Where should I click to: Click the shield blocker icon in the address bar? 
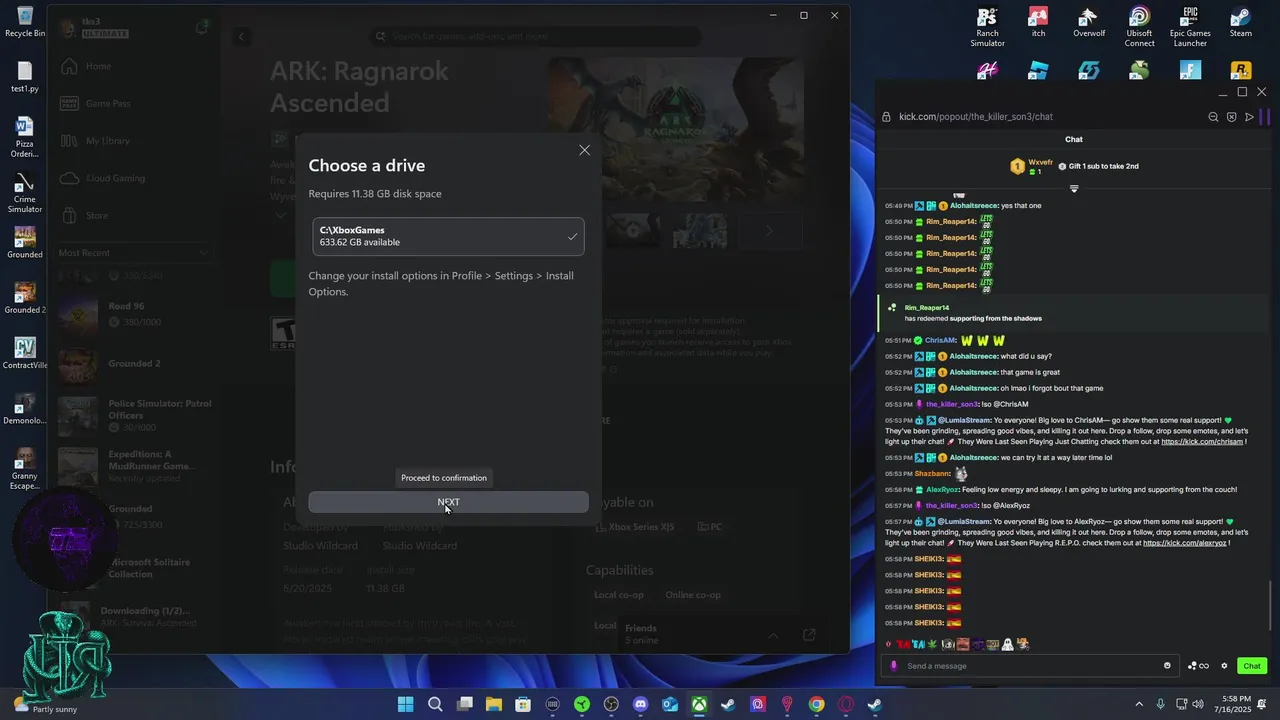pos(1231,117)
